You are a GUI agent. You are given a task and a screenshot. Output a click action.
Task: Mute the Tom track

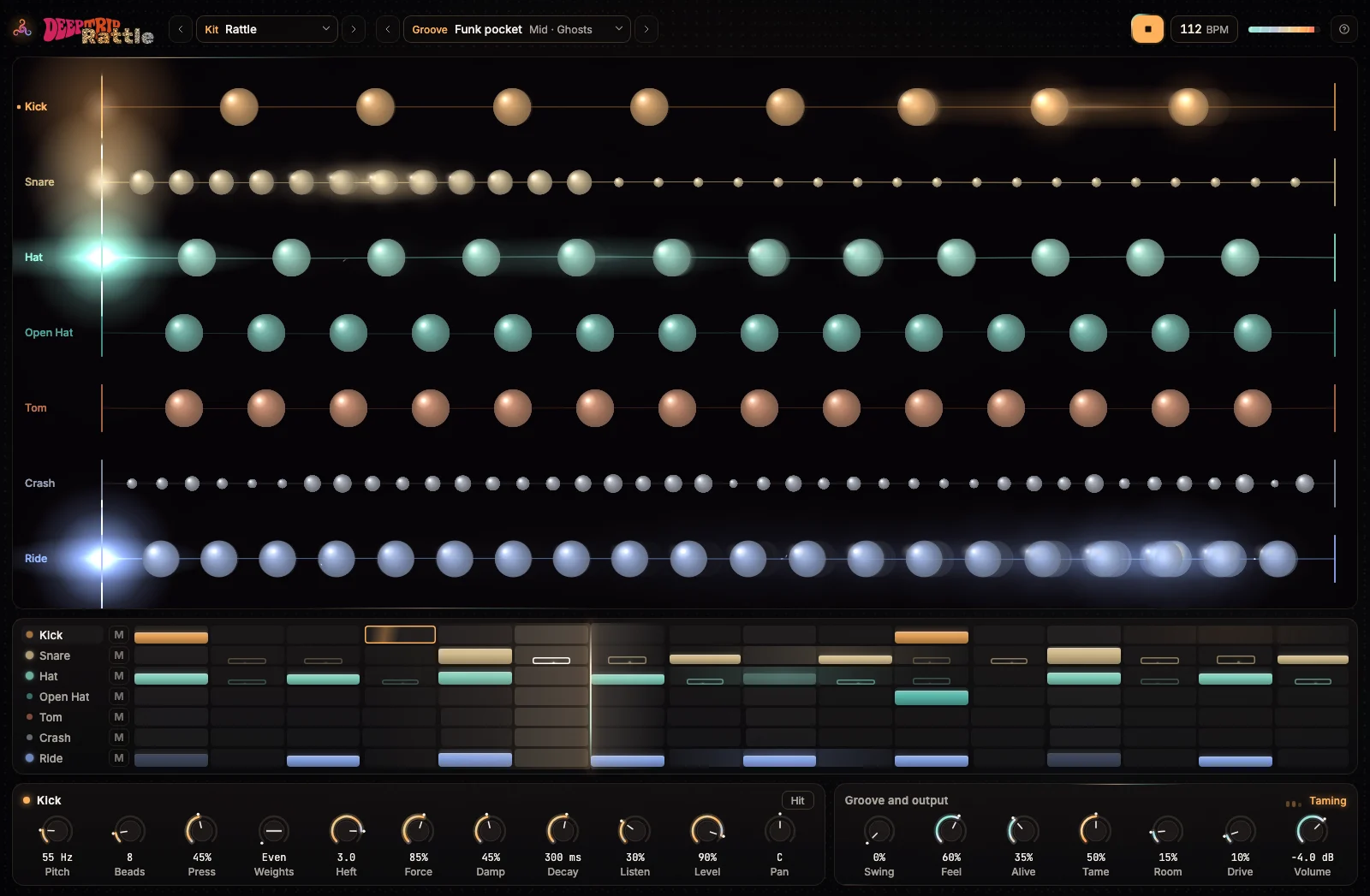119,717
